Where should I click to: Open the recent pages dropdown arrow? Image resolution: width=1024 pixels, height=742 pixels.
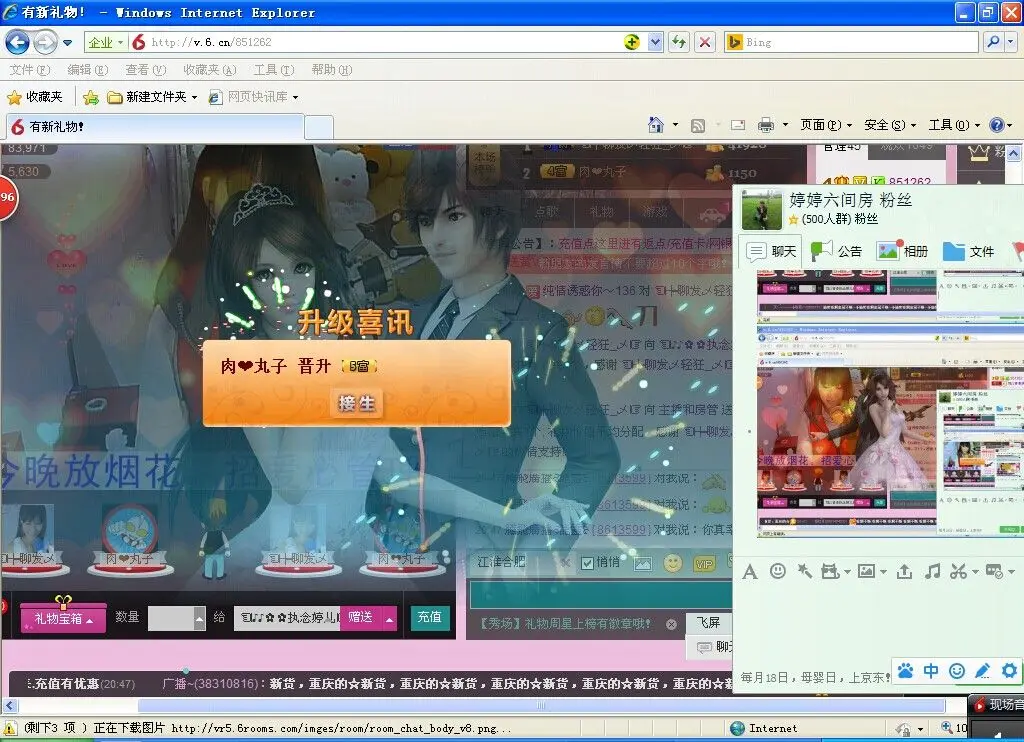click(68, 43)
